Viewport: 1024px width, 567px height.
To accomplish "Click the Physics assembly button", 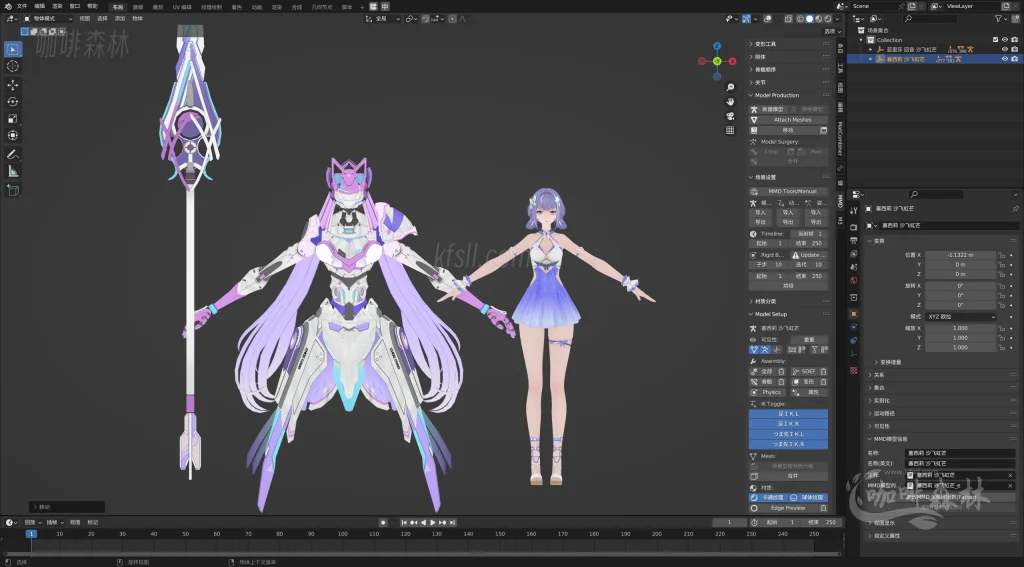I will click(x=768, y=393).
